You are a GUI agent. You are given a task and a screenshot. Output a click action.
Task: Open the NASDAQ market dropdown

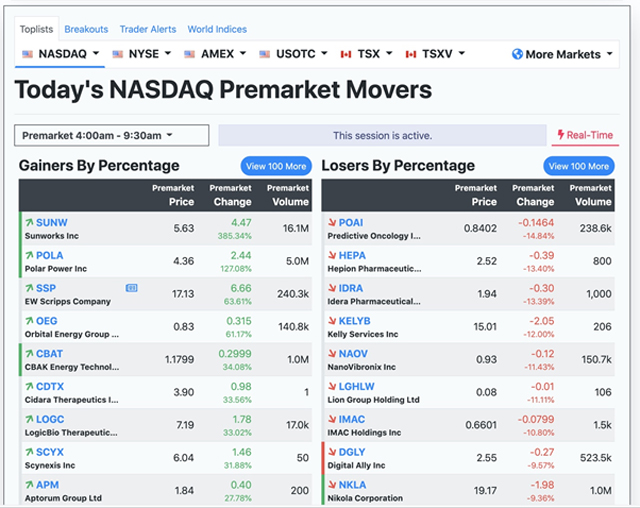[62, 54]
